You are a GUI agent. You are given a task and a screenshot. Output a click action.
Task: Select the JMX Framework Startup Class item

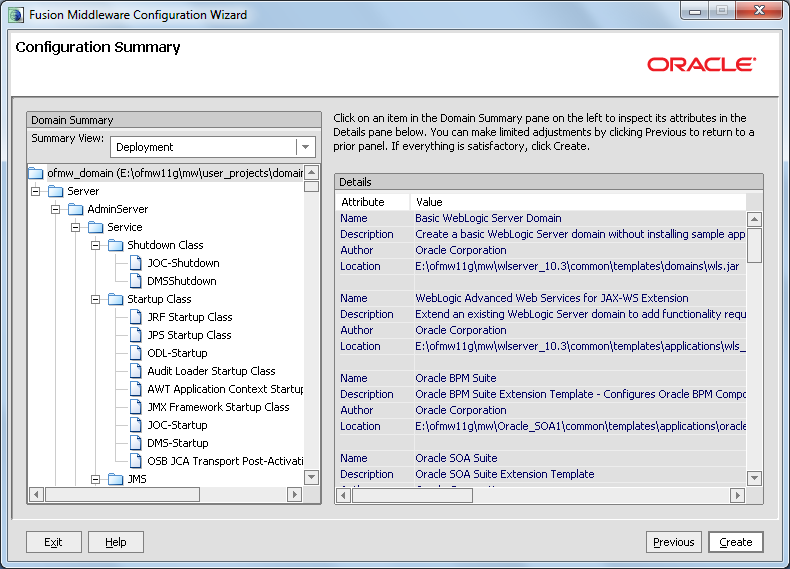pyautogui.click(x=219, y=407)
